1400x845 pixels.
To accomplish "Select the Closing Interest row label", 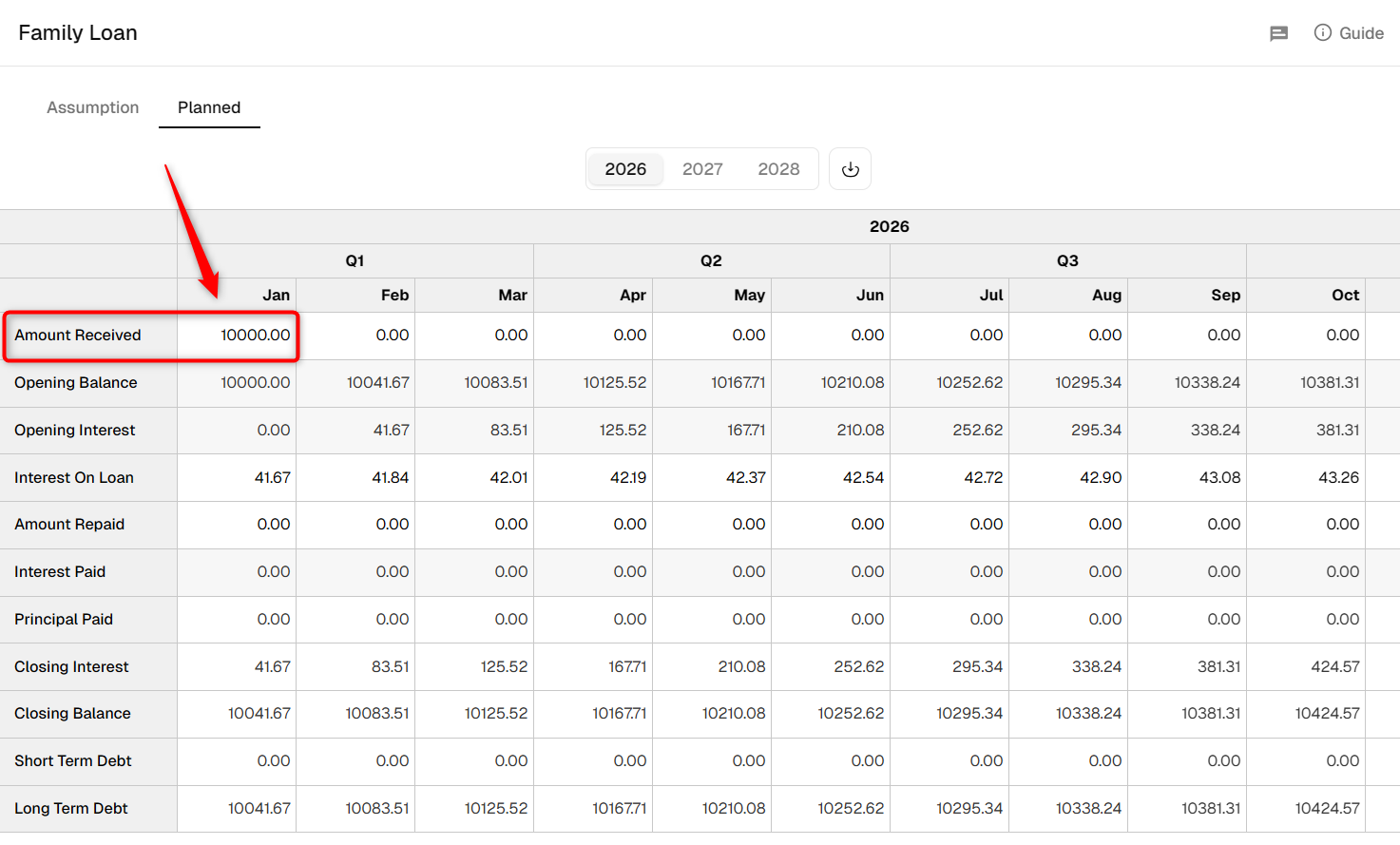I will point(71,667).
